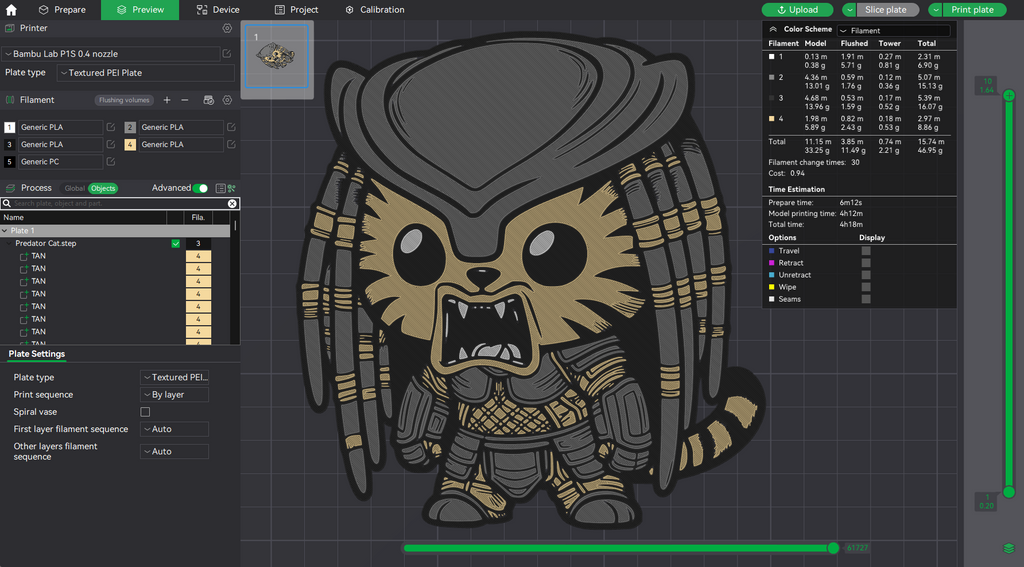Toggle Retract display checkbox
The image size is (1024, 567).
click(866, 263)
